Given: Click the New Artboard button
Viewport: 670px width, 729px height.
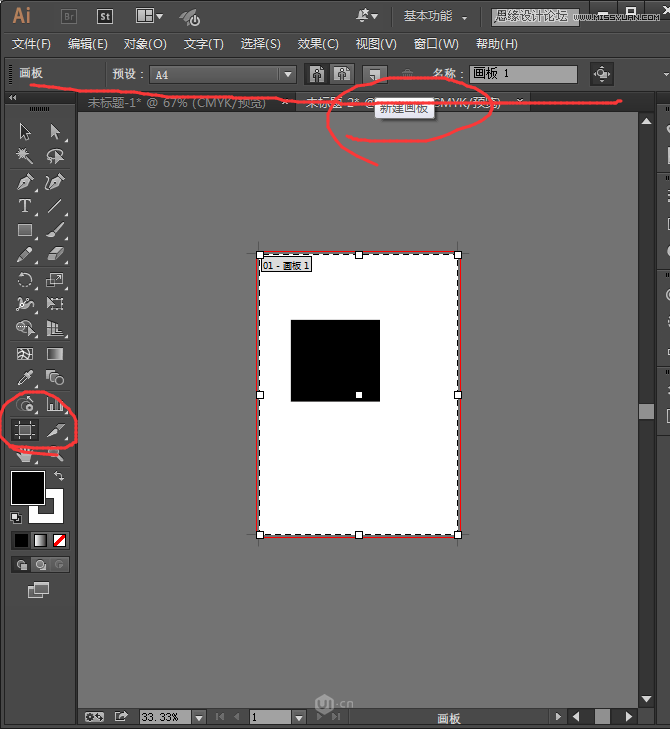Looking at the screenshot, I should point(374,74).
